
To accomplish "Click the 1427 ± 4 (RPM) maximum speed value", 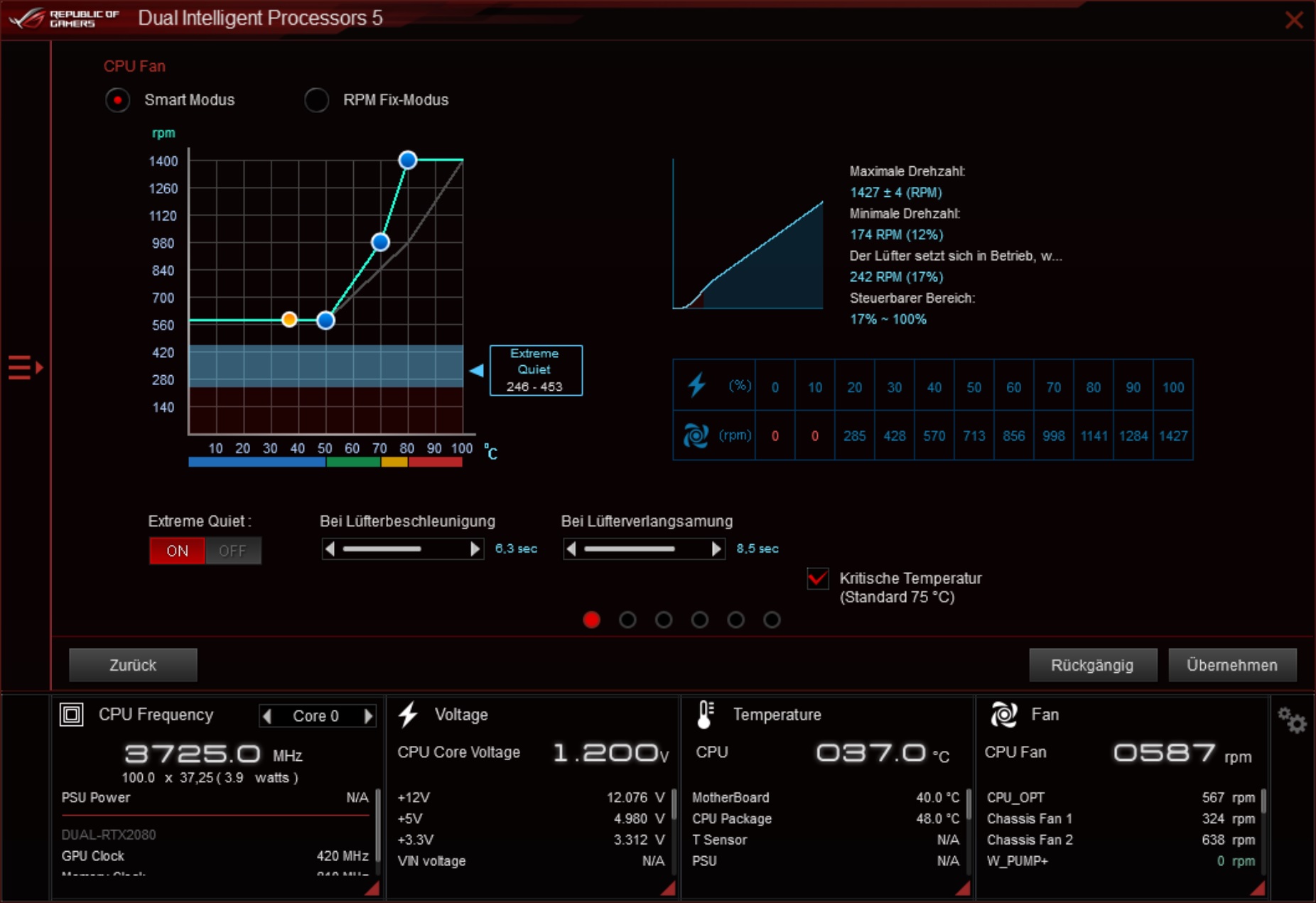I will click(x=896, y=193).
